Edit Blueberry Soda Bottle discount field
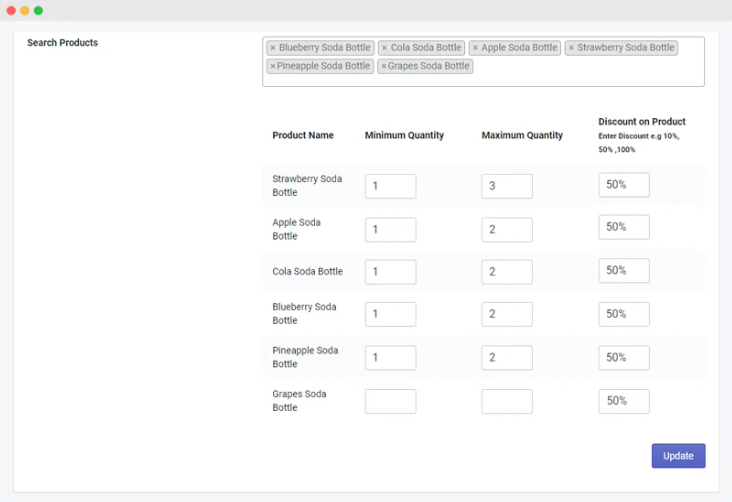The image size is (732, 502). click(x=624, y=314)
